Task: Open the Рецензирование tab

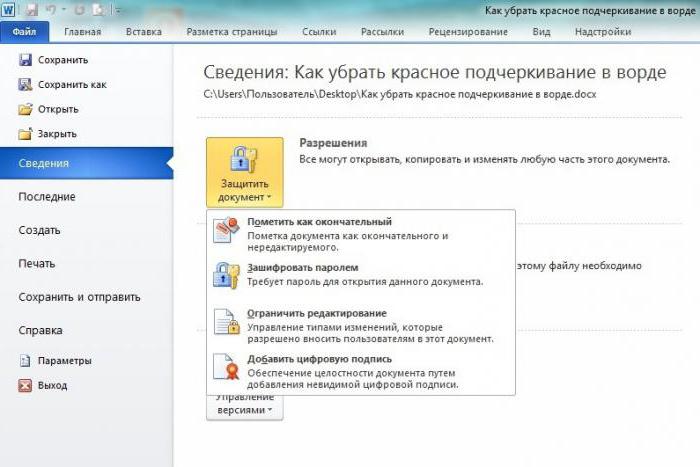Action: (x=468, y=32)
